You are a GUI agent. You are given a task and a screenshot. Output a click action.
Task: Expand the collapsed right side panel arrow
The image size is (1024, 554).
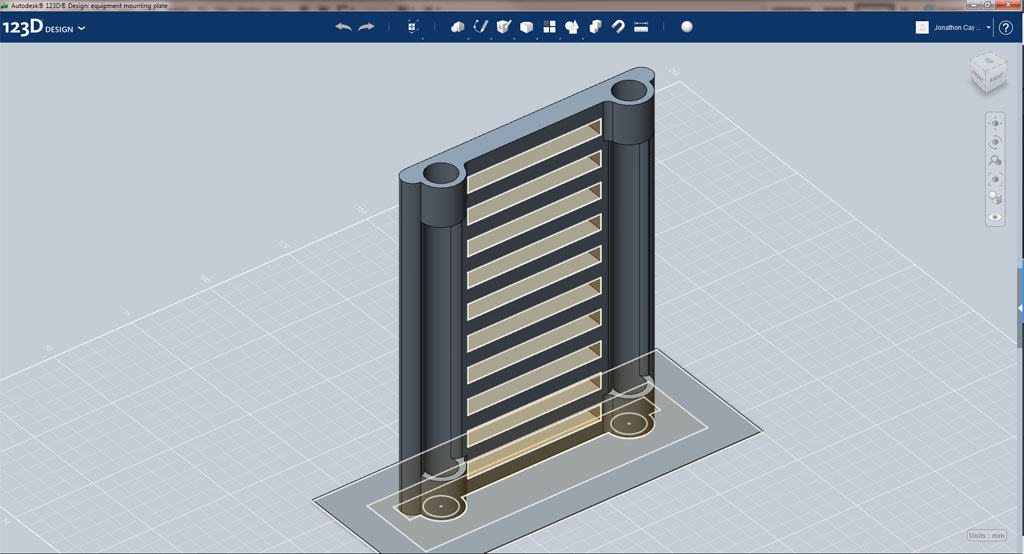pyautogui.click(x=1020, y=308)
